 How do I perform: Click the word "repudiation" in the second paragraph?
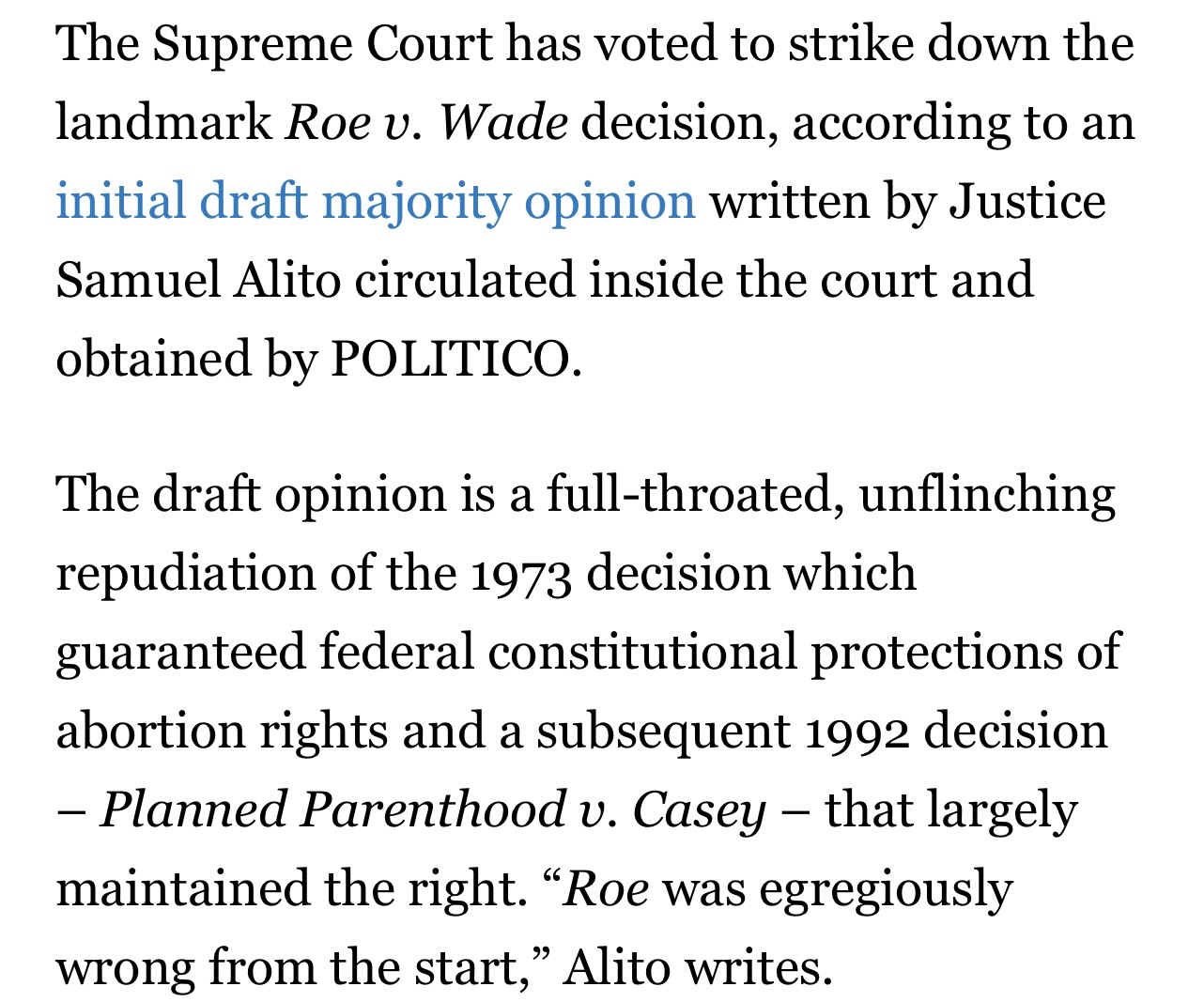(x=185, y=574)
